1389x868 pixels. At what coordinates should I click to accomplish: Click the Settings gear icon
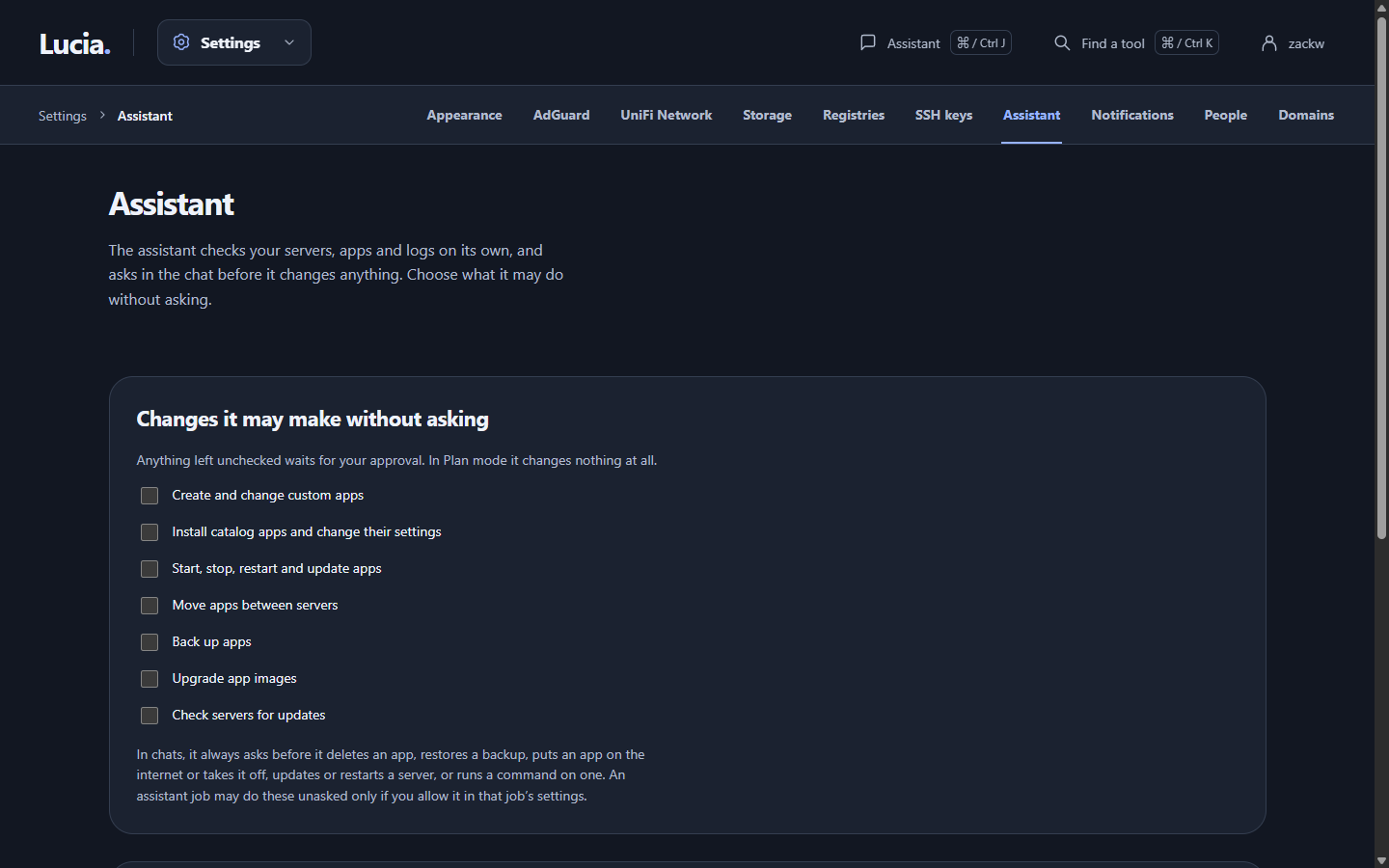click(x=181, y=42)
